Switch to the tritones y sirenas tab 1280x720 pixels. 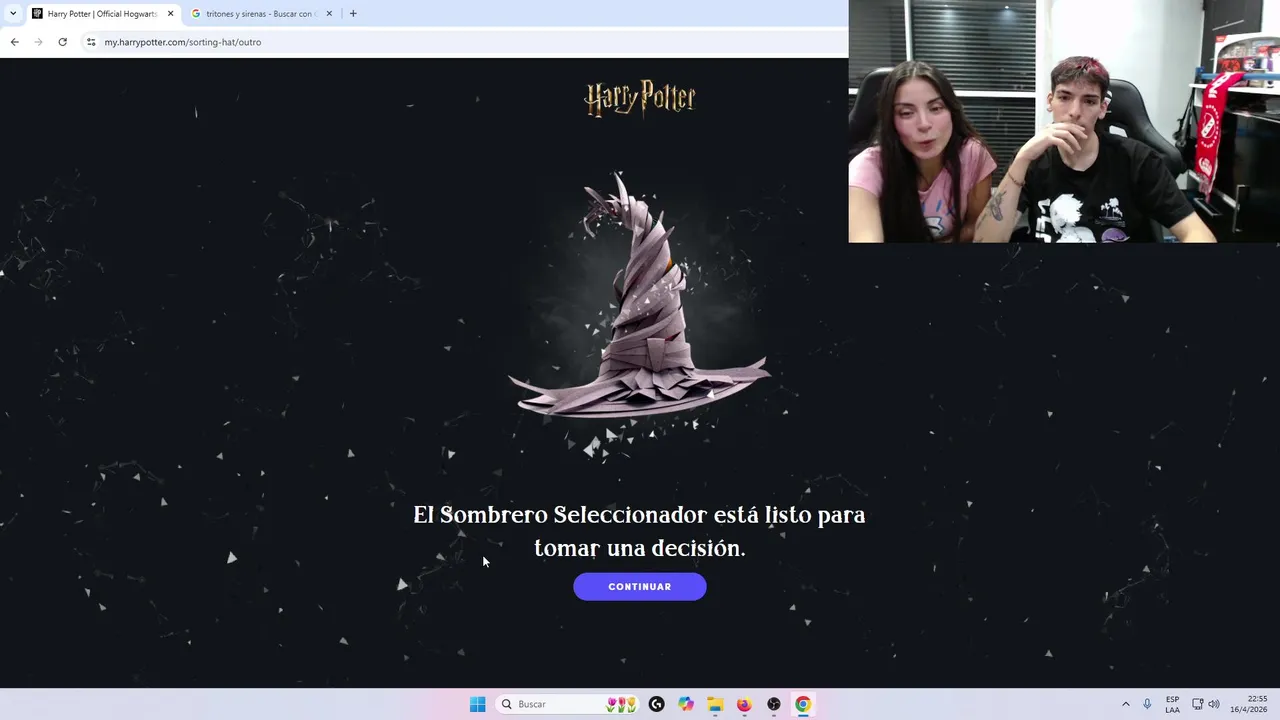[x=260, y=14]
